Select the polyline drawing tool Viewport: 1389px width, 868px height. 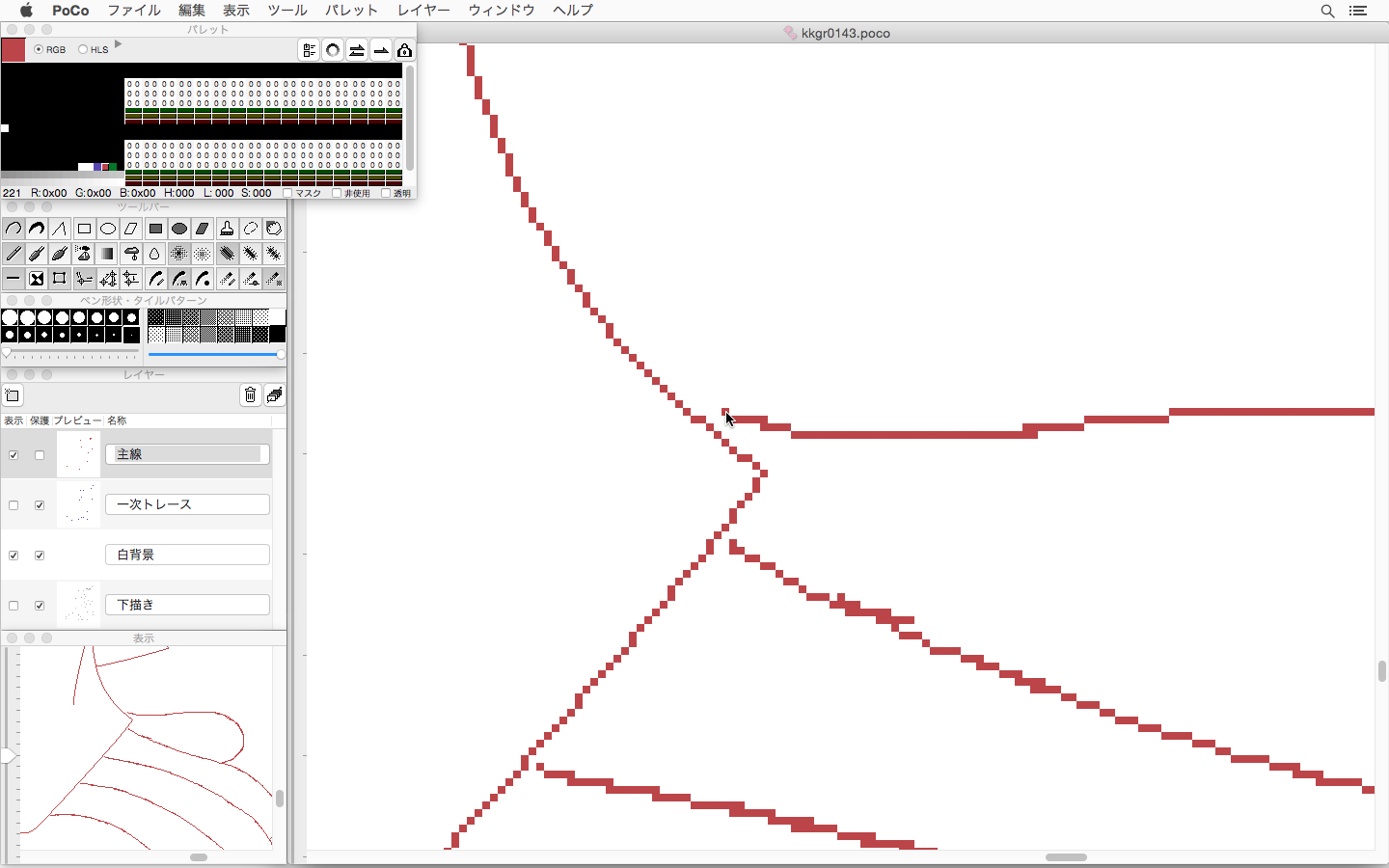[60, 230]
